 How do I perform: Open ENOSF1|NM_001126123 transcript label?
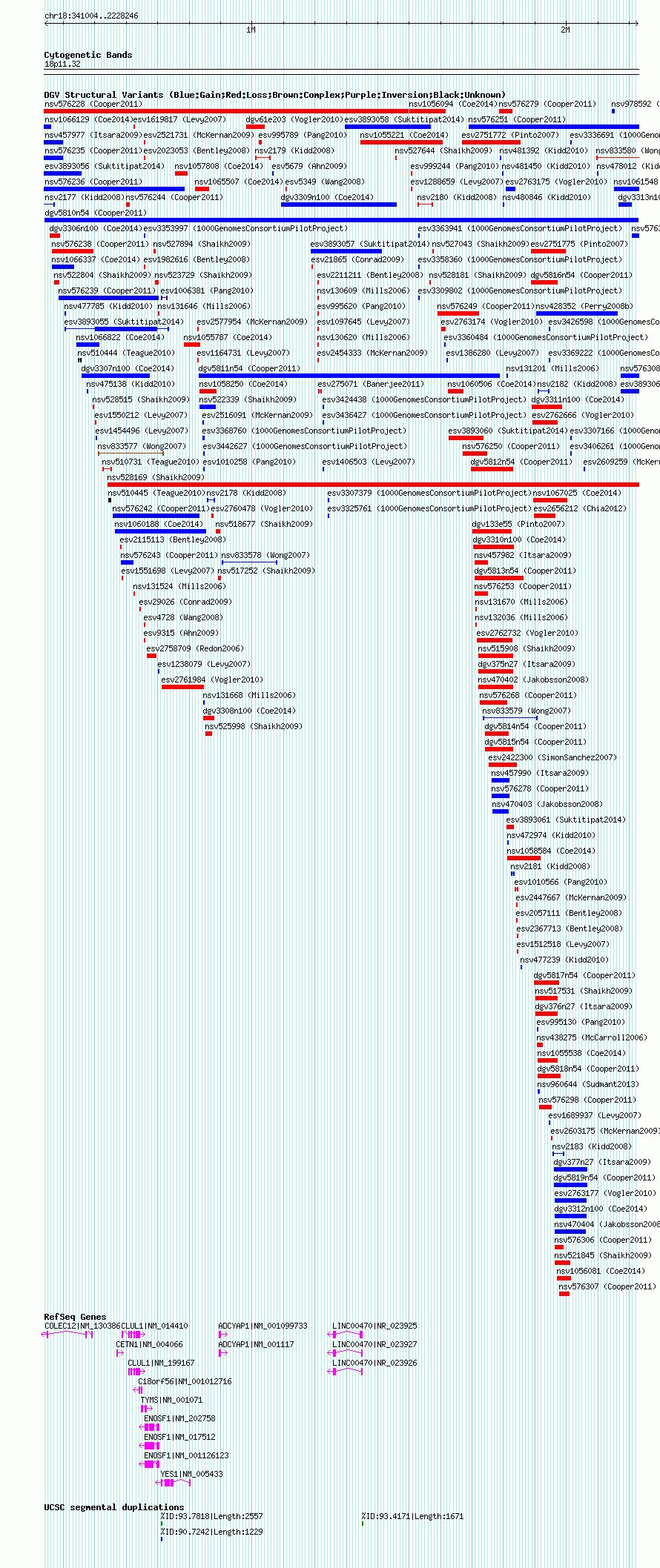tap(186, 1455)
